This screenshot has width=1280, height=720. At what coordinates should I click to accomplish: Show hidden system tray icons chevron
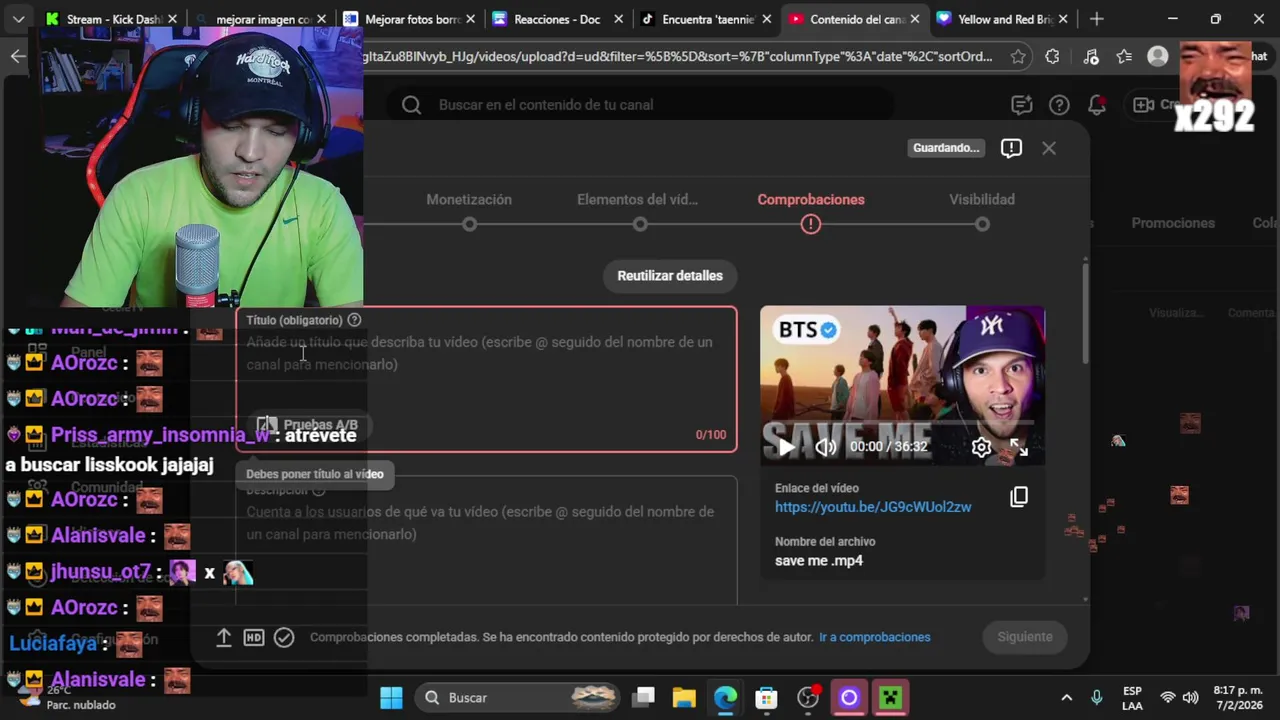tap(1066, 698)
